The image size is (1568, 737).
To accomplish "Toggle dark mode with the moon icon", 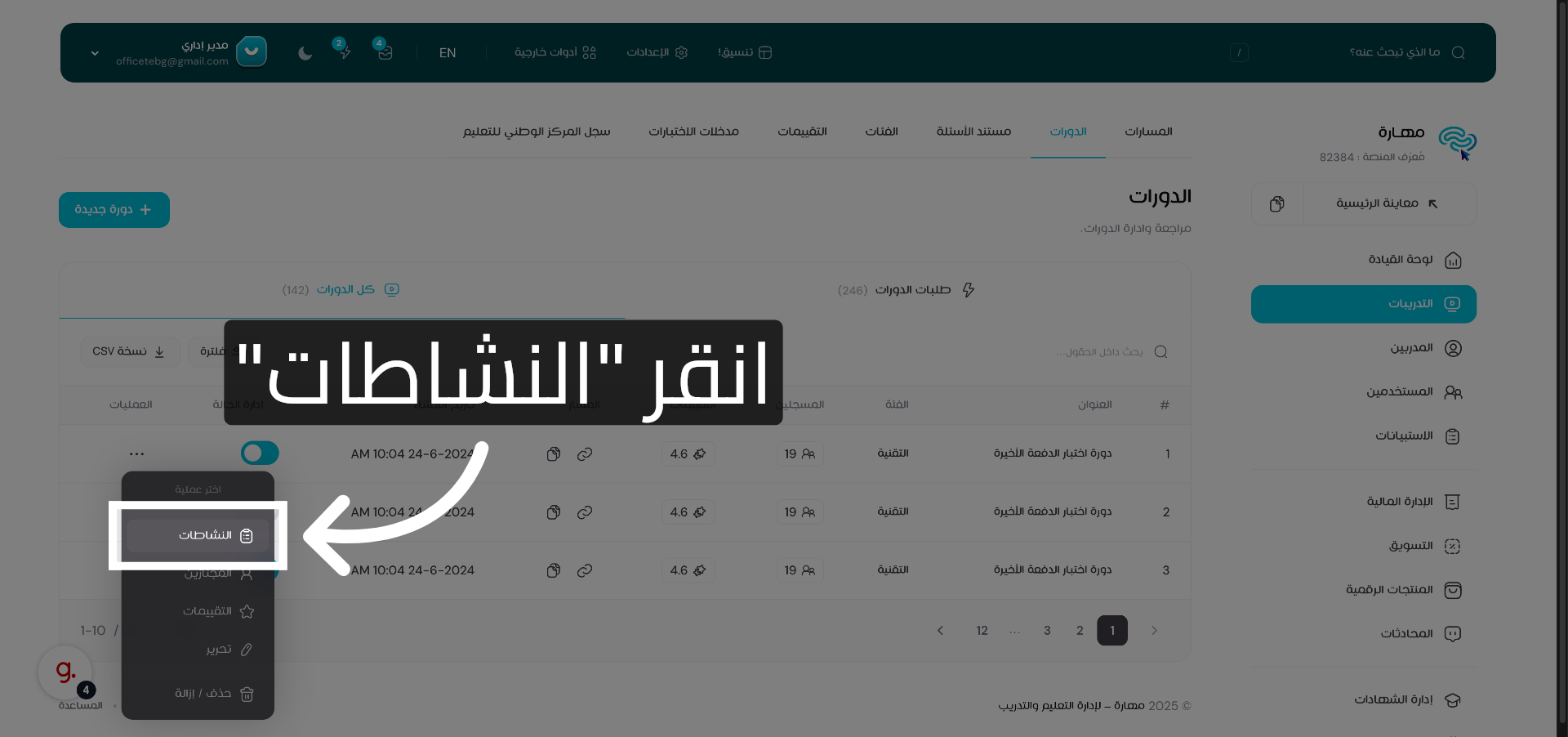I will (305, 53).
